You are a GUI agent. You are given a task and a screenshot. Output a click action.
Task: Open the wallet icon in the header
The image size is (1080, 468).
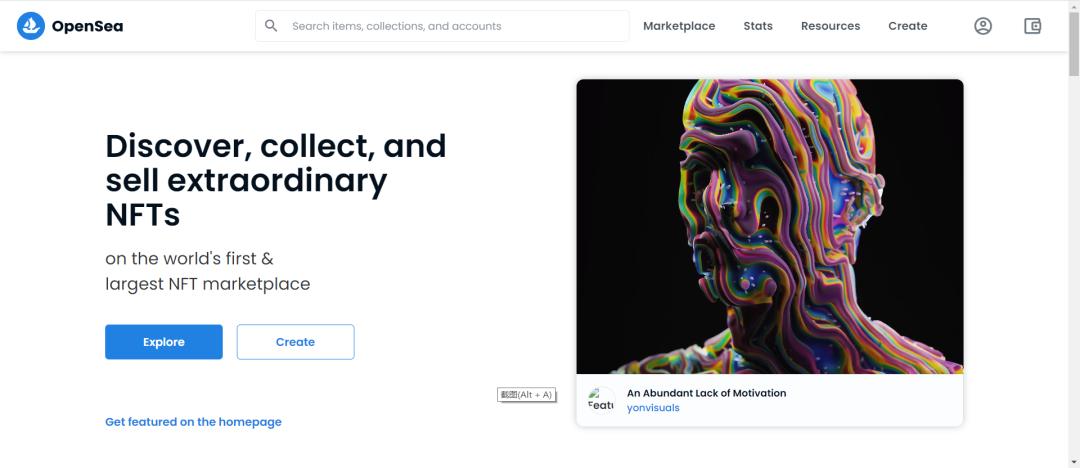pos(1033,26)
